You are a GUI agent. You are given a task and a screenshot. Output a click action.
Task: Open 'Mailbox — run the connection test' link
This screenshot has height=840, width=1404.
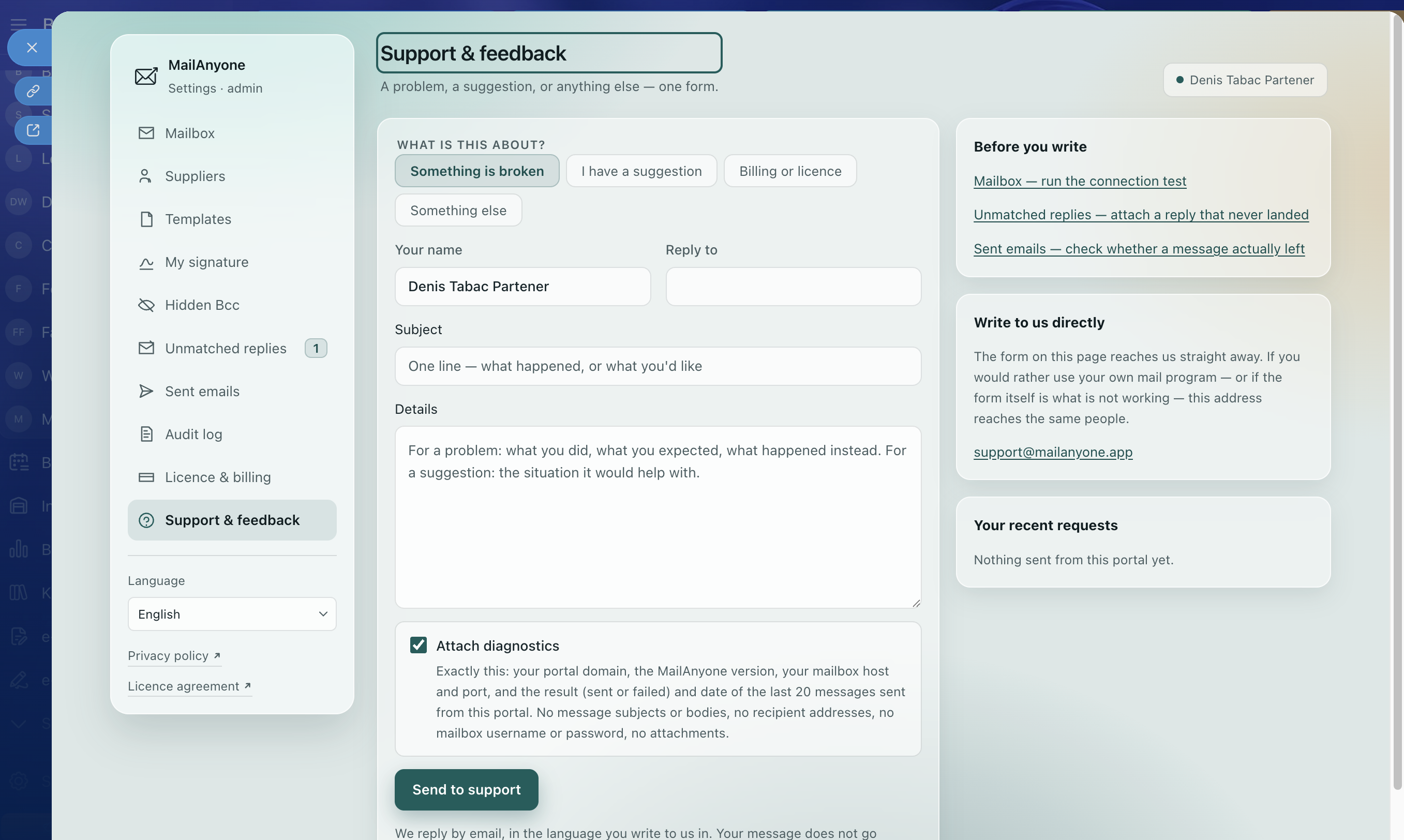(1080, 181)
